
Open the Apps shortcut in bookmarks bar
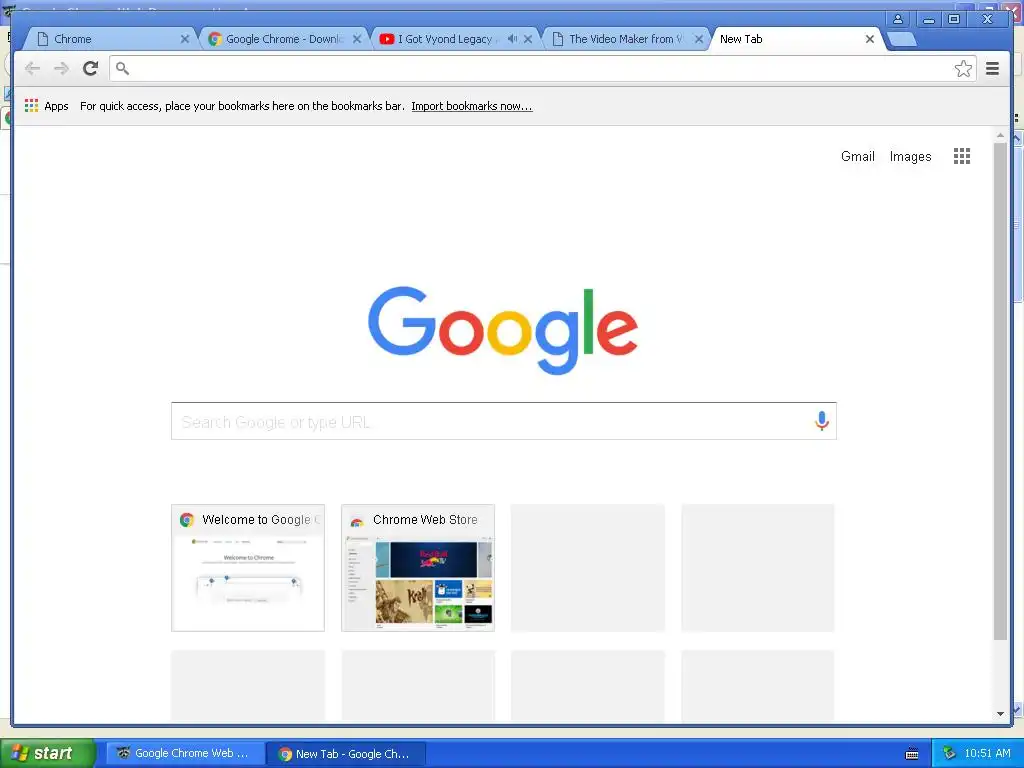click(46, 106)
